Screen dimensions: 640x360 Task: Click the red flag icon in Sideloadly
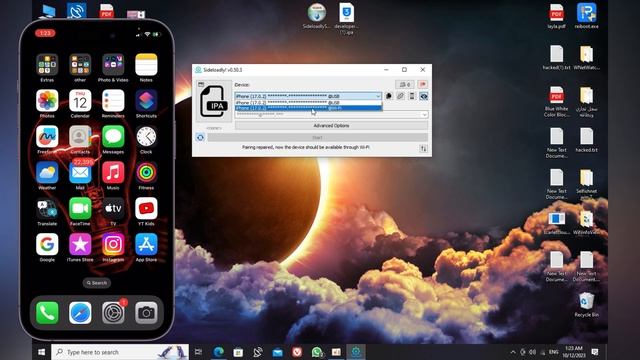pyautogui.click(x=422, y=84)
